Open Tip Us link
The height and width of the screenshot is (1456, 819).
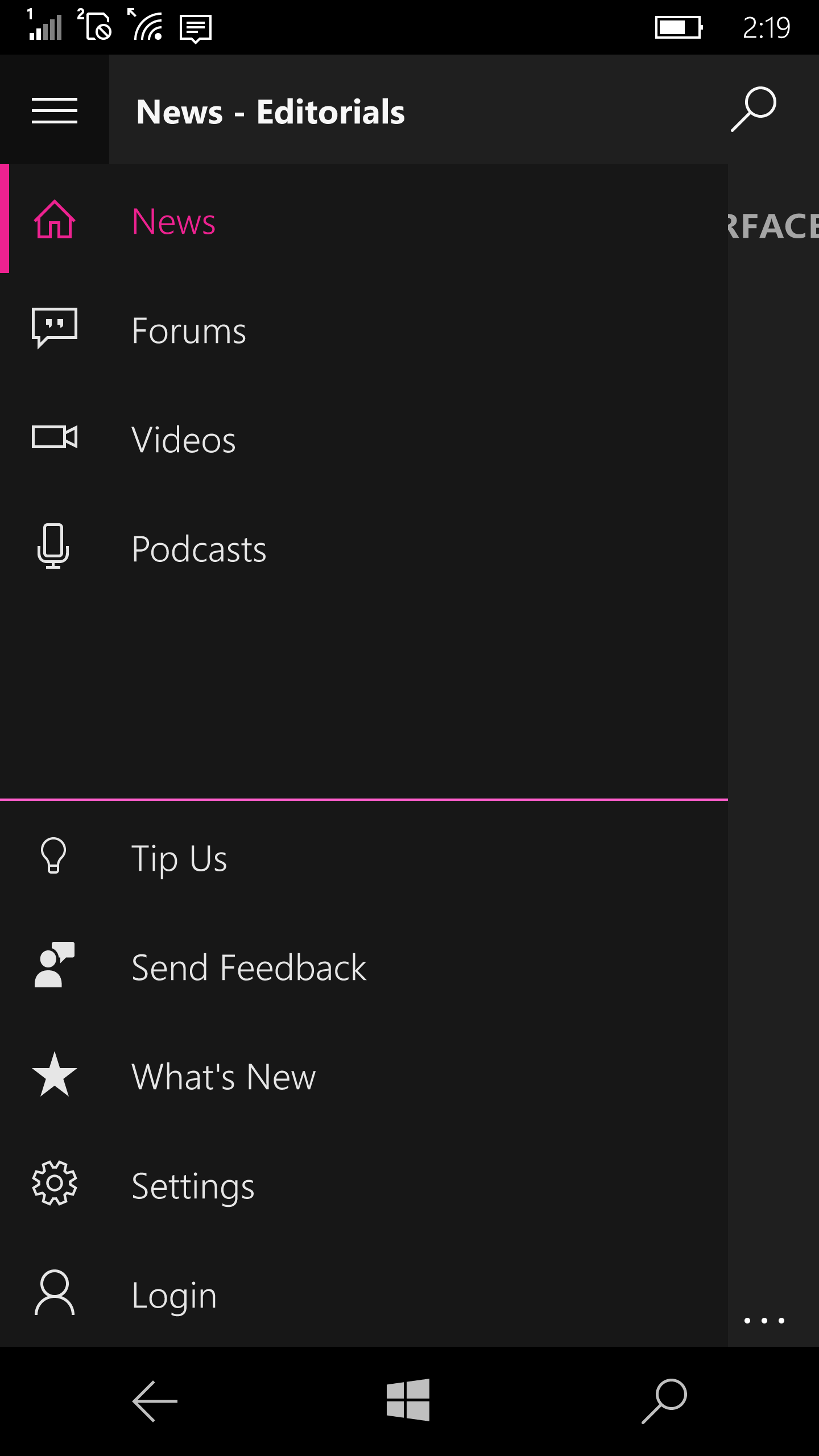coord(179,858)
